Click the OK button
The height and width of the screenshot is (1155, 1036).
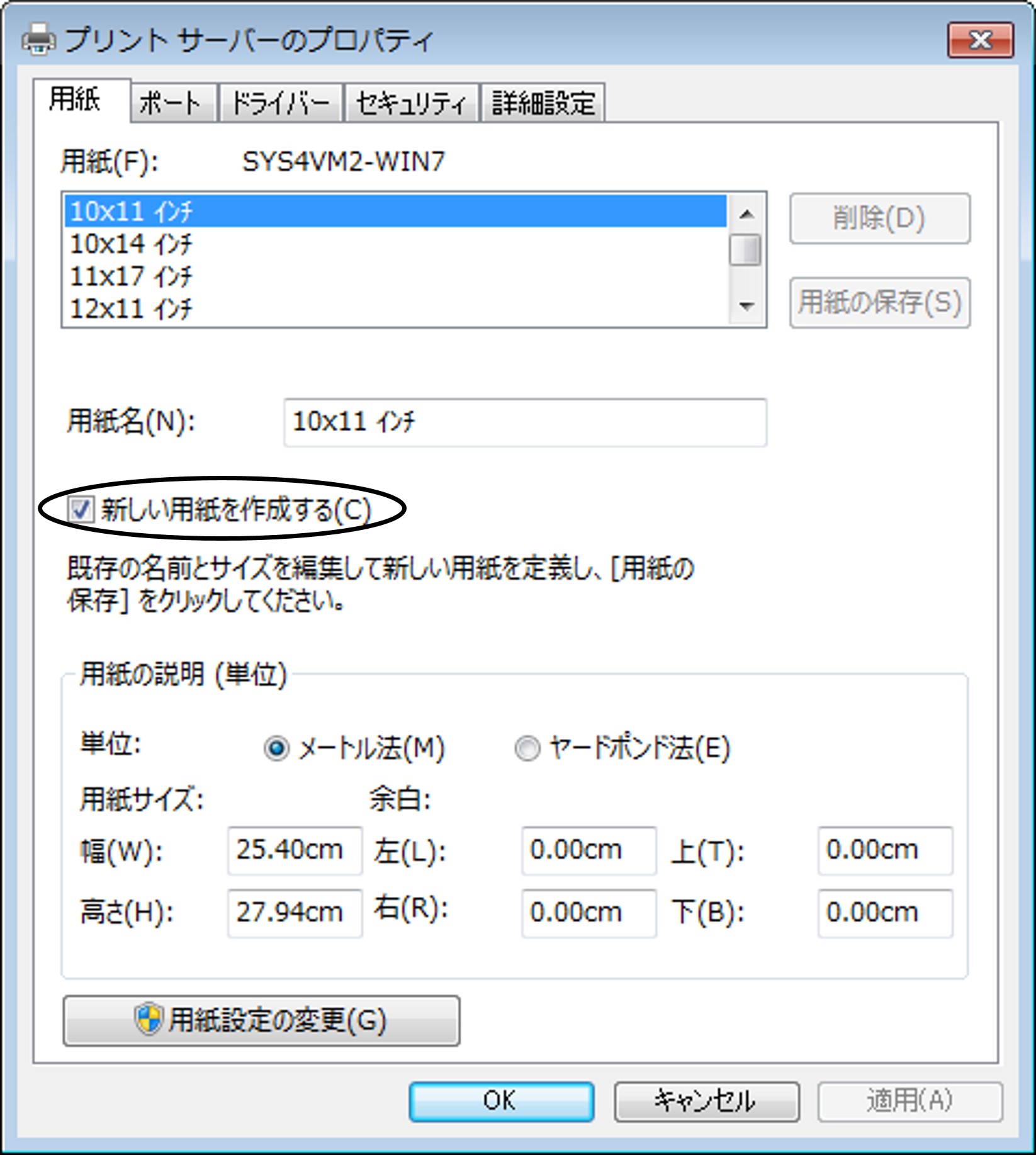(x=501, y=1101)
